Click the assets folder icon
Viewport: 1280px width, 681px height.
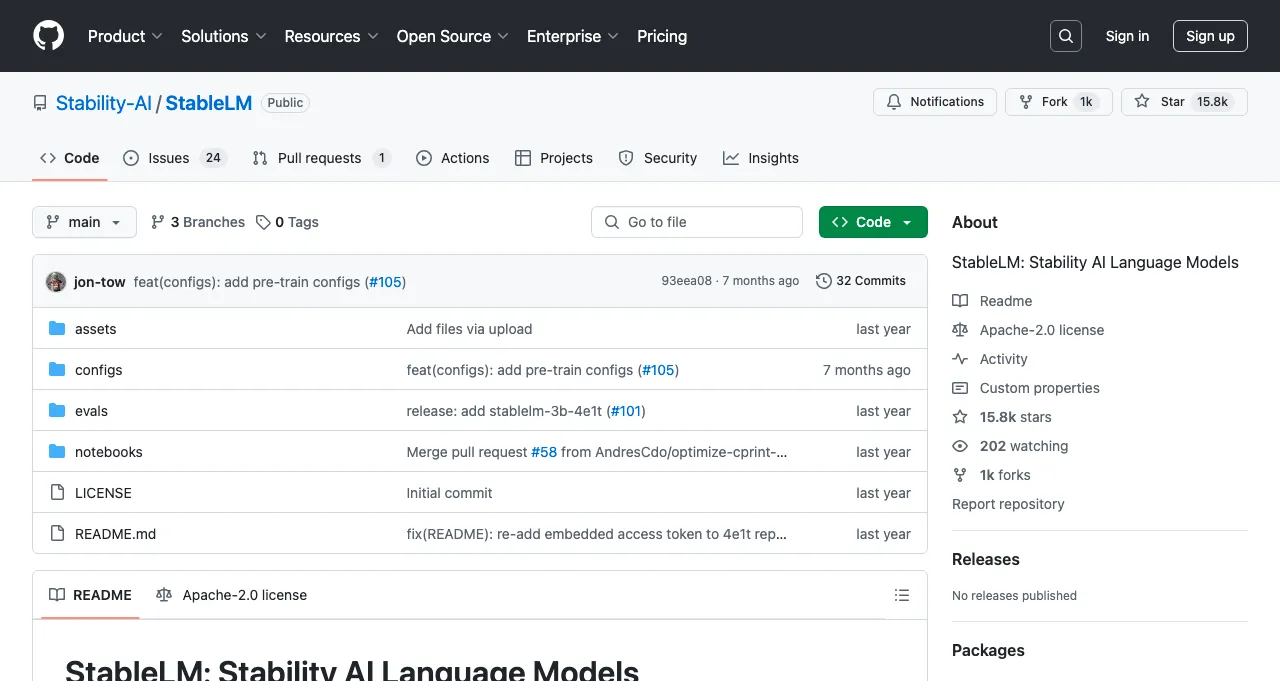(57, 329)
